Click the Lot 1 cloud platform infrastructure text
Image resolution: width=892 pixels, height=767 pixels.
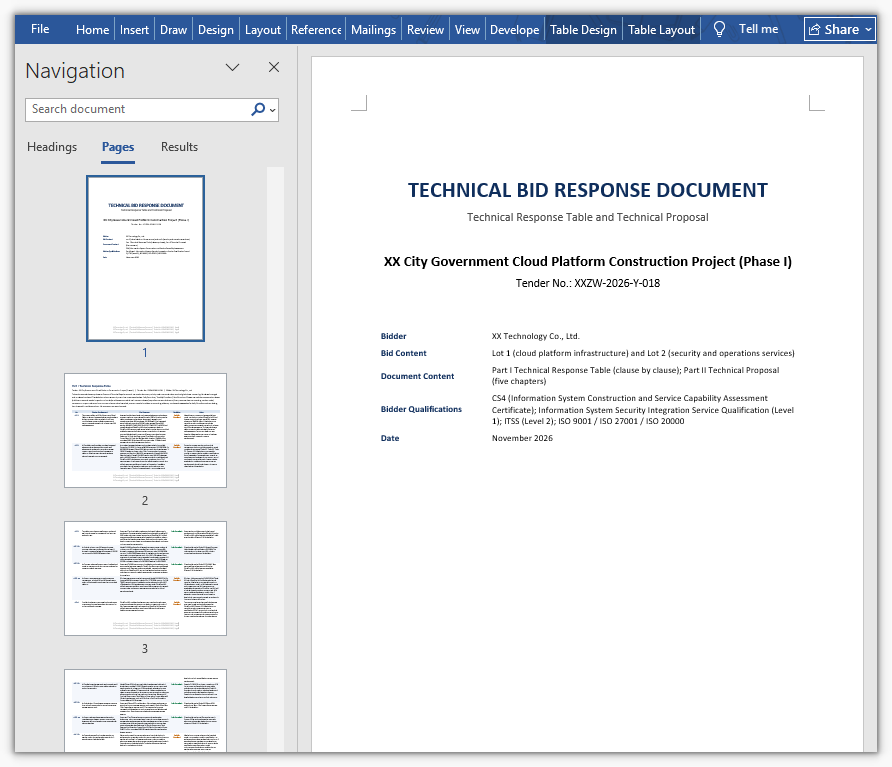(x=643, y=353)
